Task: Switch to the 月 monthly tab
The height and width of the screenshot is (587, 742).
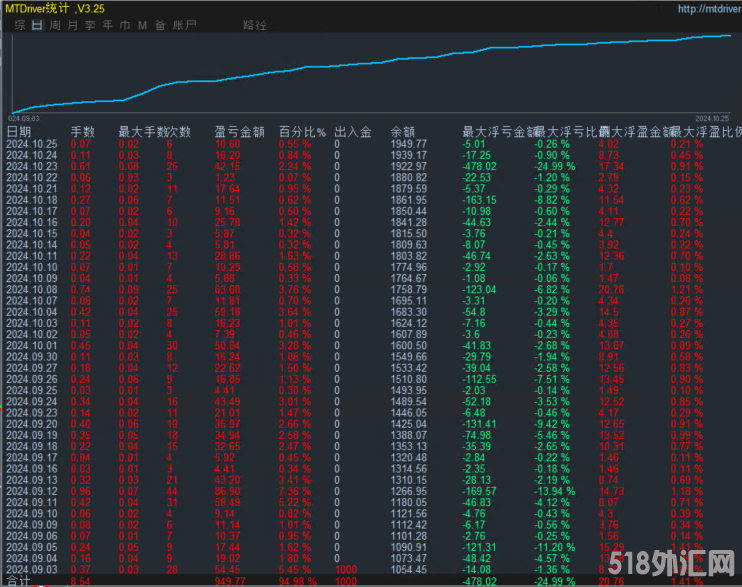Action: click(x=72, y=24)
